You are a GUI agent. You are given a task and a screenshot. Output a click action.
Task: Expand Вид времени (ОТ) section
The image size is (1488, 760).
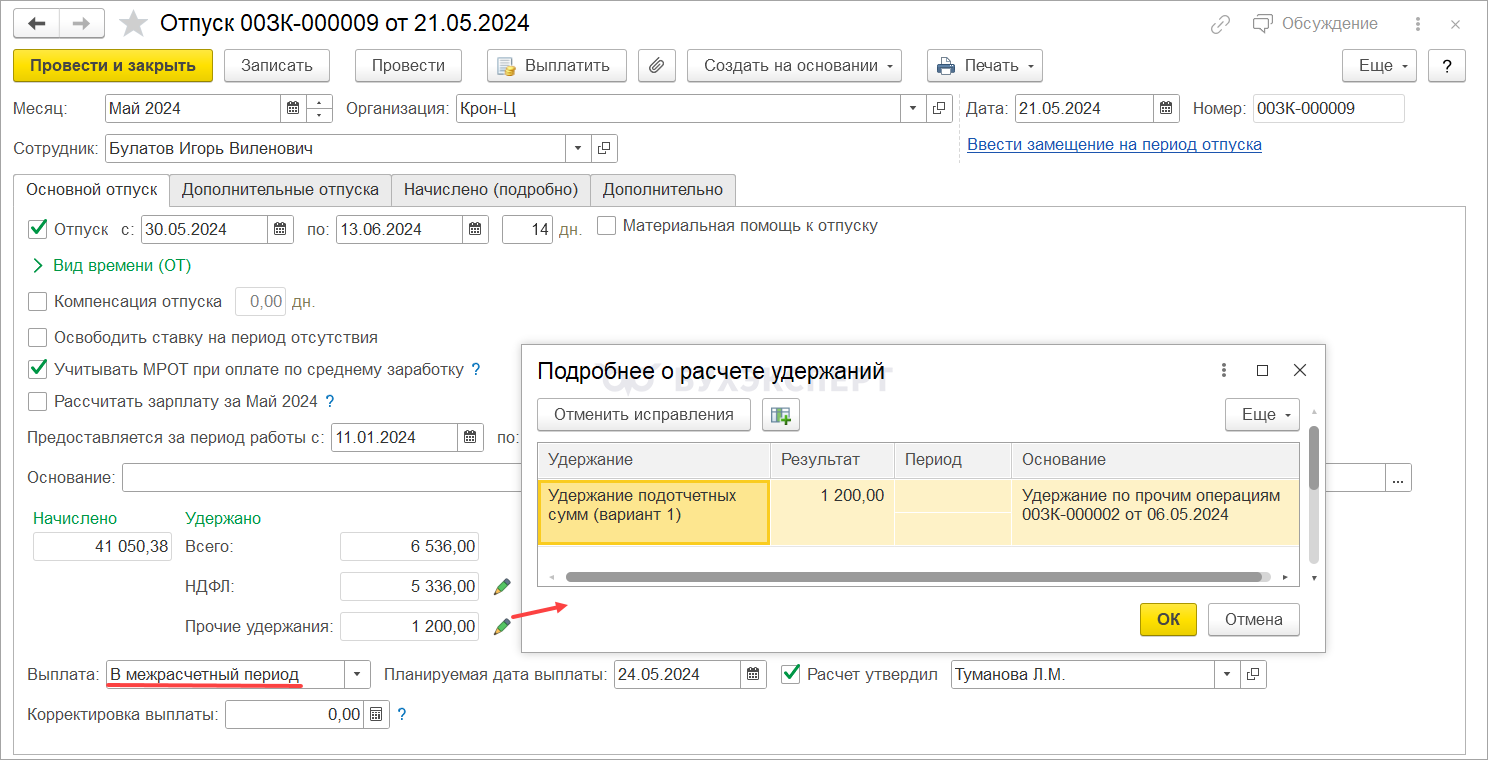click(38, 265)
